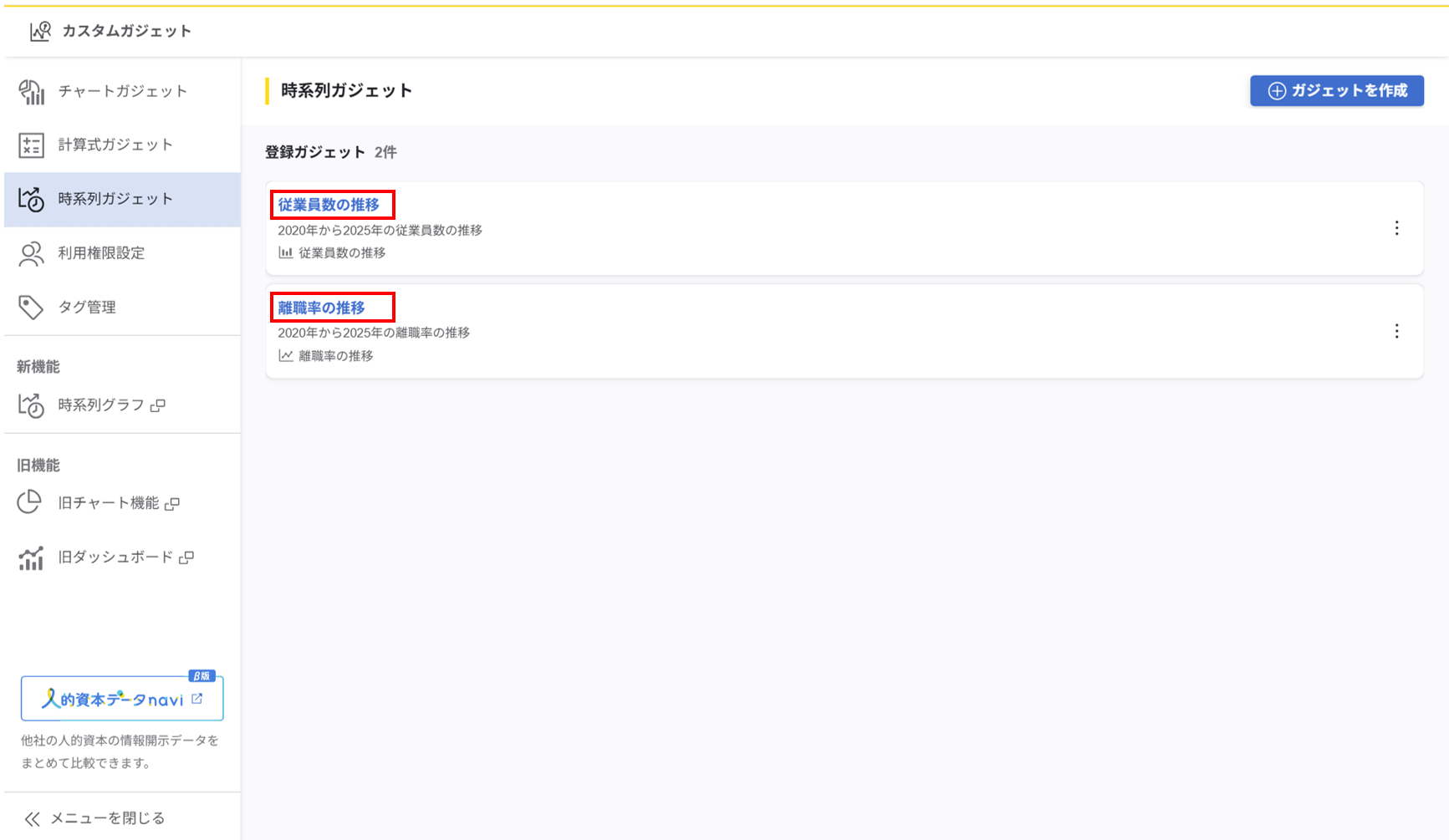Click the user permission settings icon
Image resolution: width=1449 pixels, height=840 pixels.
coord(32,253)
